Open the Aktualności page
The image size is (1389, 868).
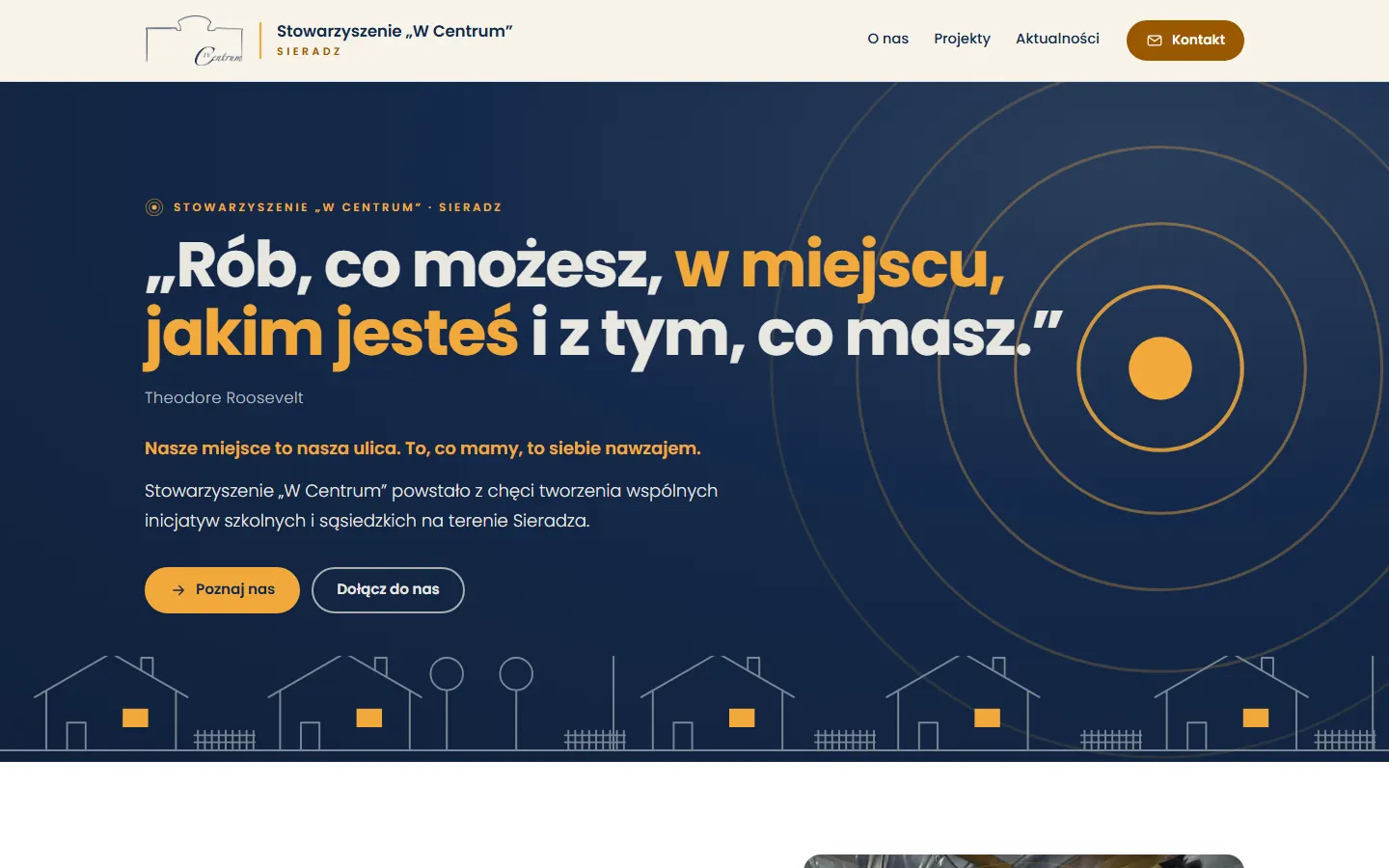click(x=1057, y=39)
